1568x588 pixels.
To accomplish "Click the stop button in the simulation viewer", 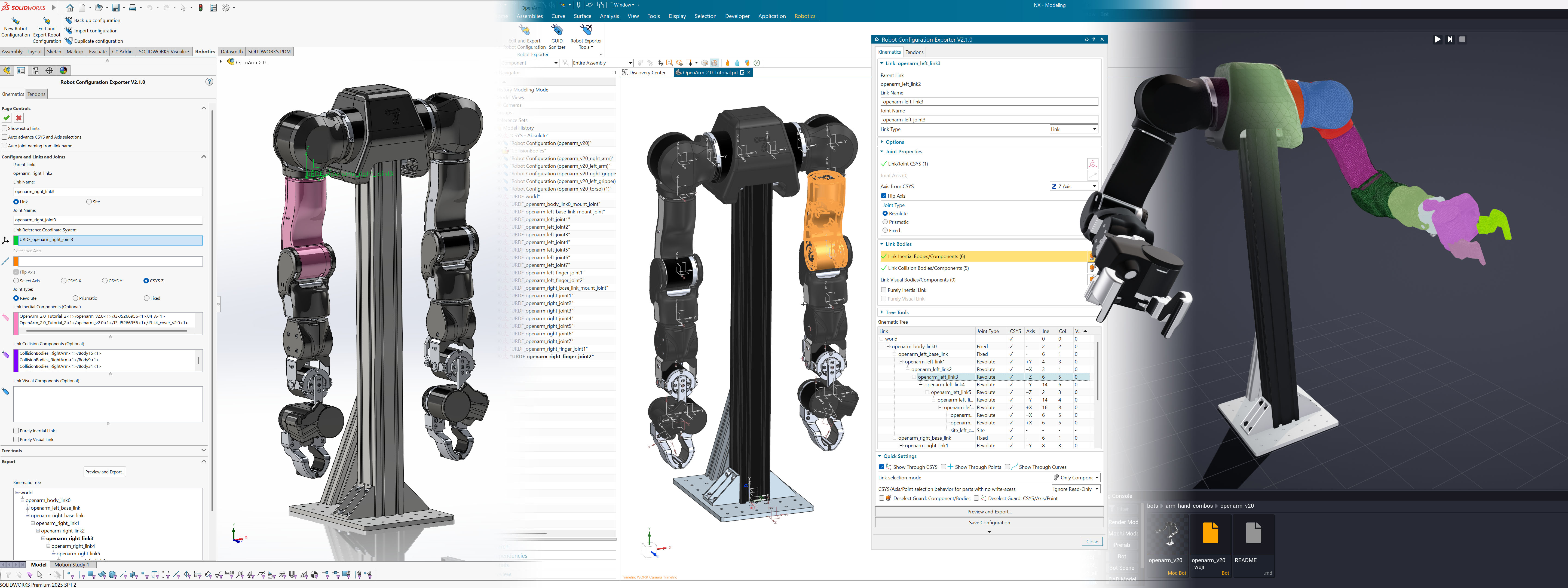I will tap(1462, 39).
